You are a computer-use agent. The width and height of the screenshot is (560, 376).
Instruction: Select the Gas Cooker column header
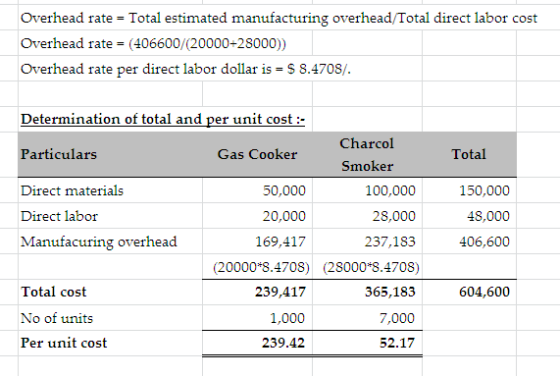257,154
